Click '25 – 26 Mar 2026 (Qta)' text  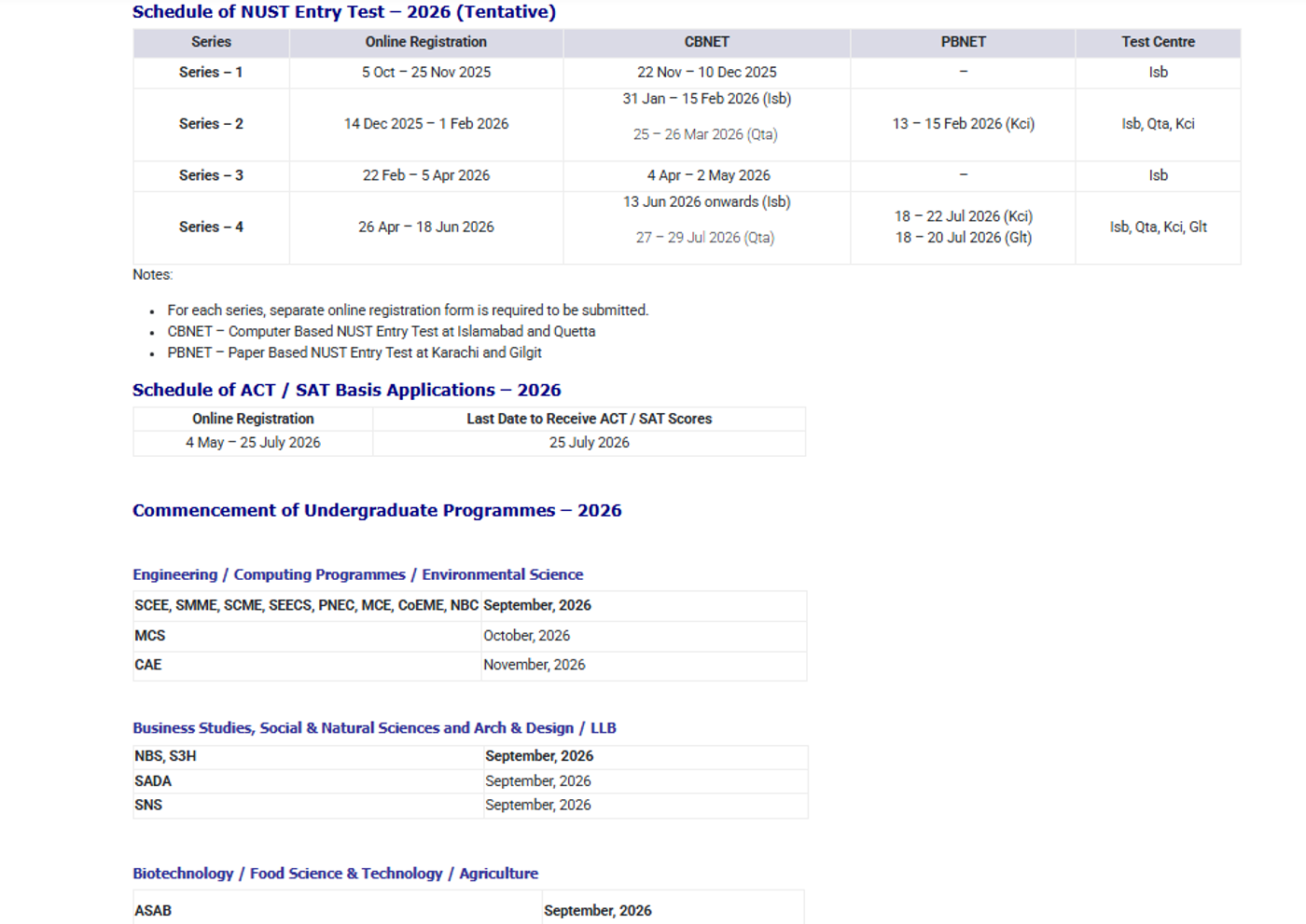point(705,134)
